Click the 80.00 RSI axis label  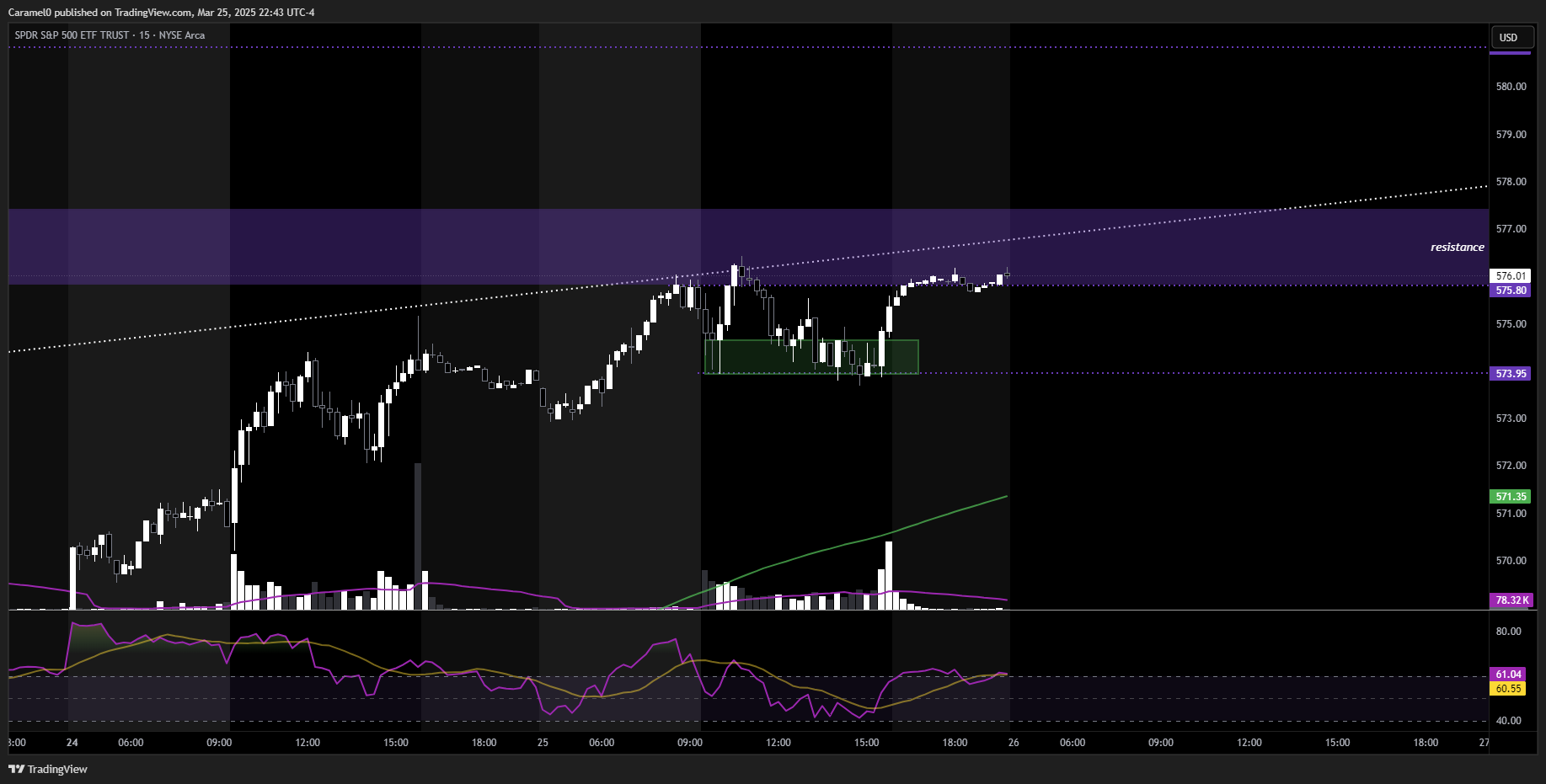click(x=1508, y=632)
